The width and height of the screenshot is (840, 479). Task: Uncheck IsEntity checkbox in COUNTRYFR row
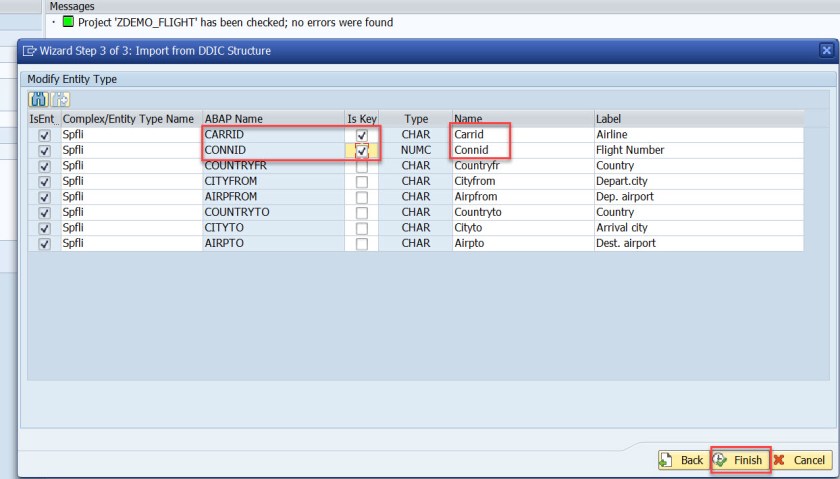click(44, 167)
